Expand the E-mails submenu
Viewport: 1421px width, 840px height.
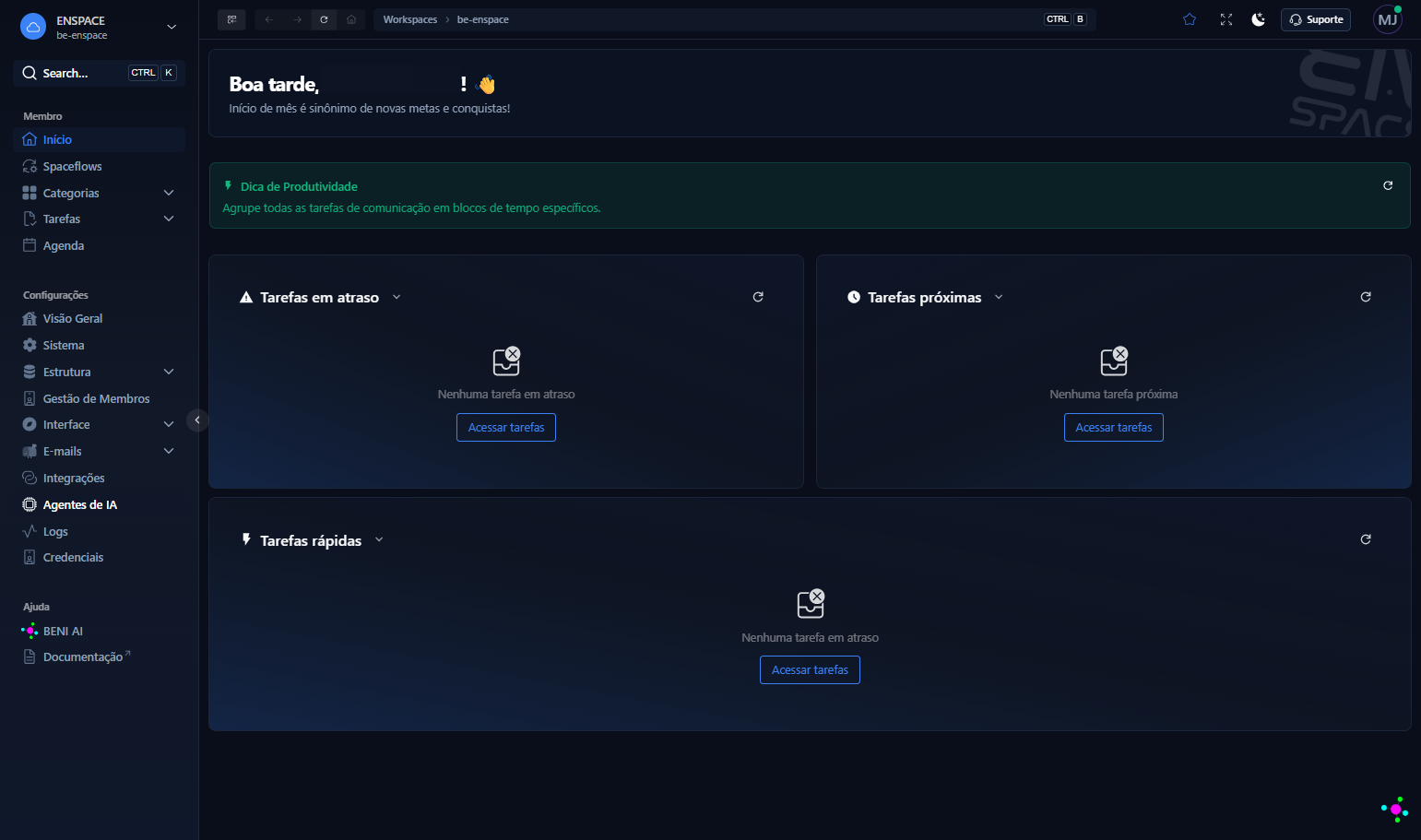pyautogui.click(x=169, y=451)
